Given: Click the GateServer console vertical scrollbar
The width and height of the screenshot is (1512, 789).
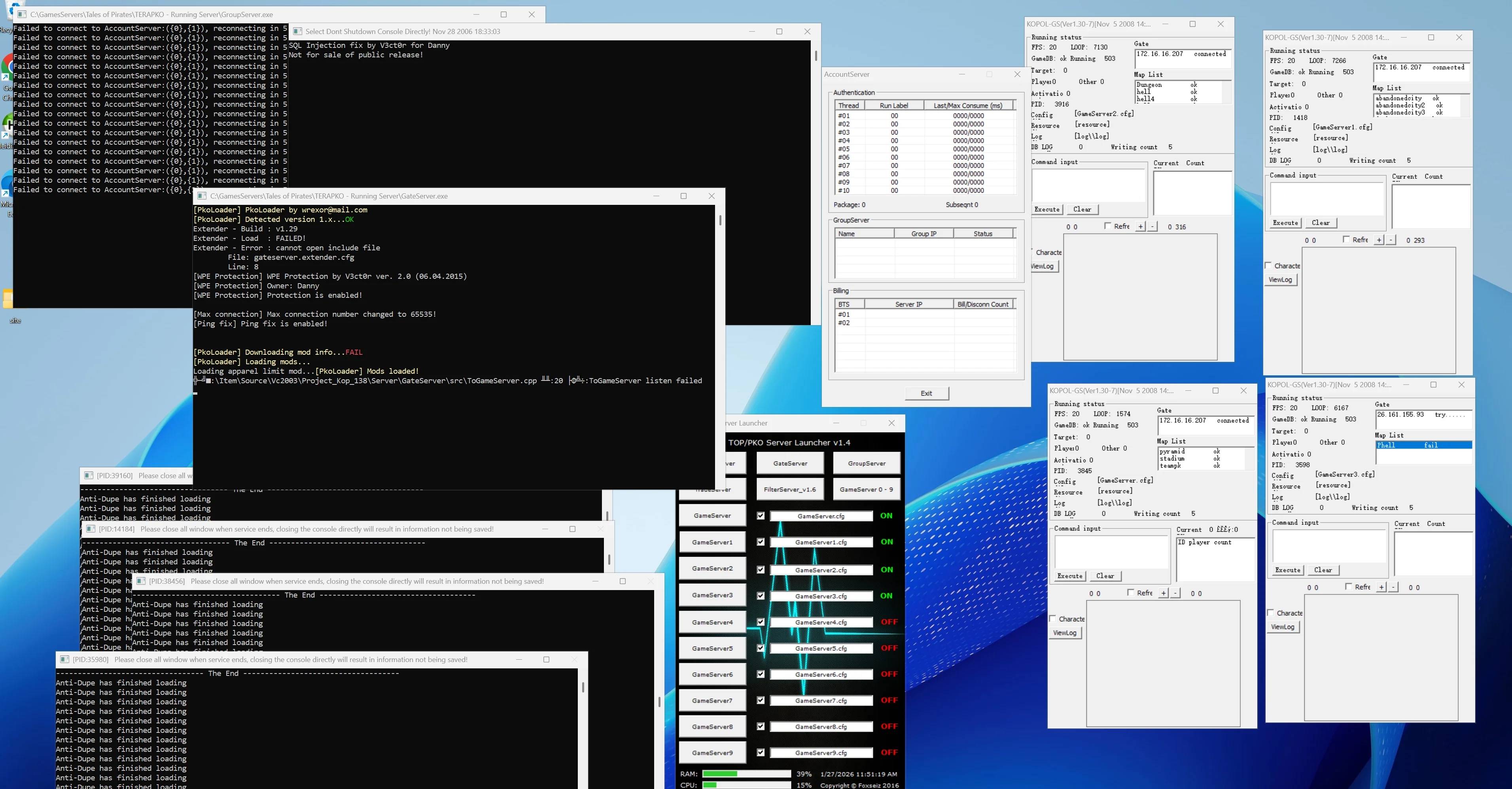Looking at the screenshot, I should tap(720, 221).
